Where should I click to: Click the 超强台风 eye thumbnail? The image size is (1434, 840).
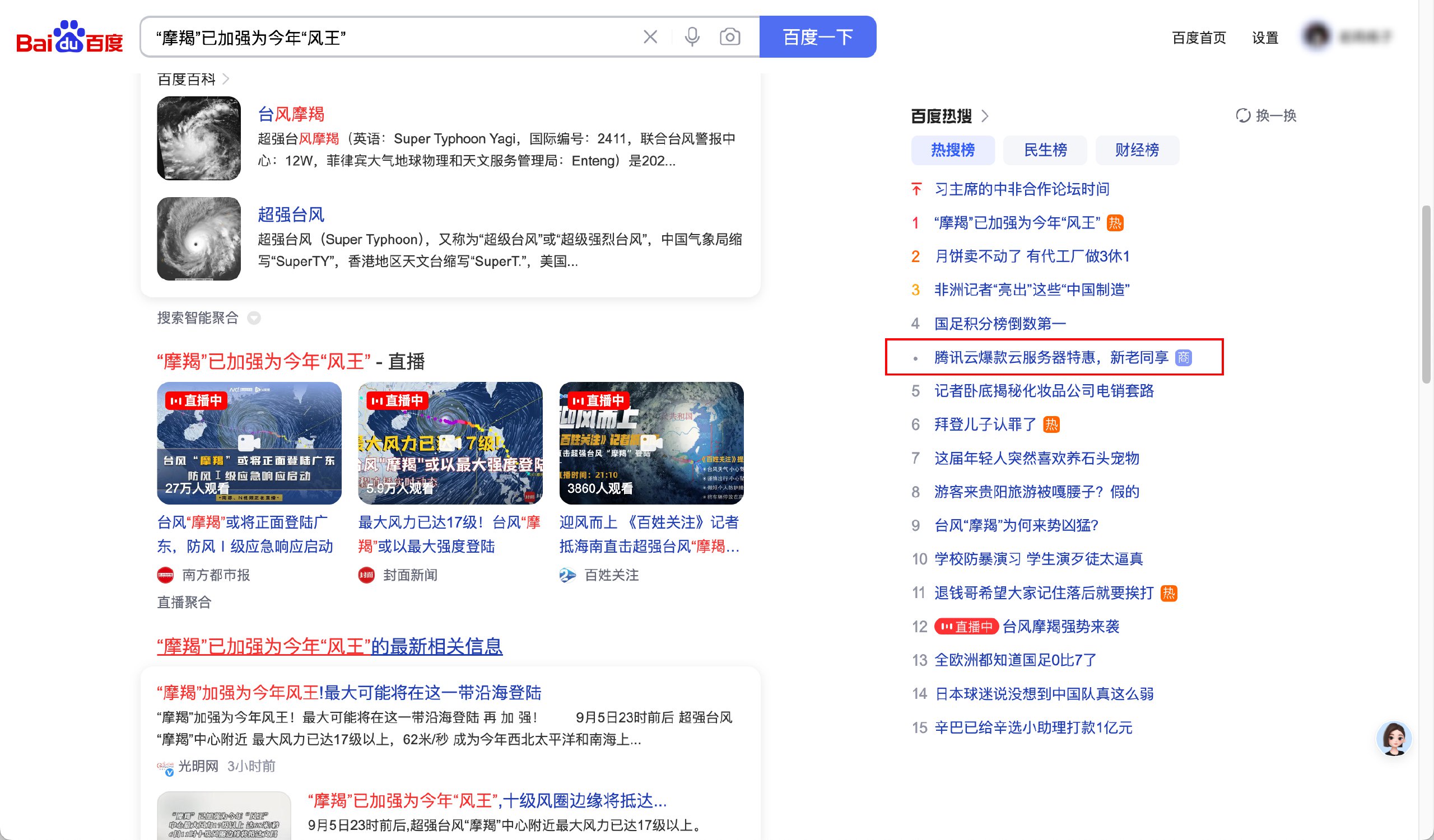point(199,239)
